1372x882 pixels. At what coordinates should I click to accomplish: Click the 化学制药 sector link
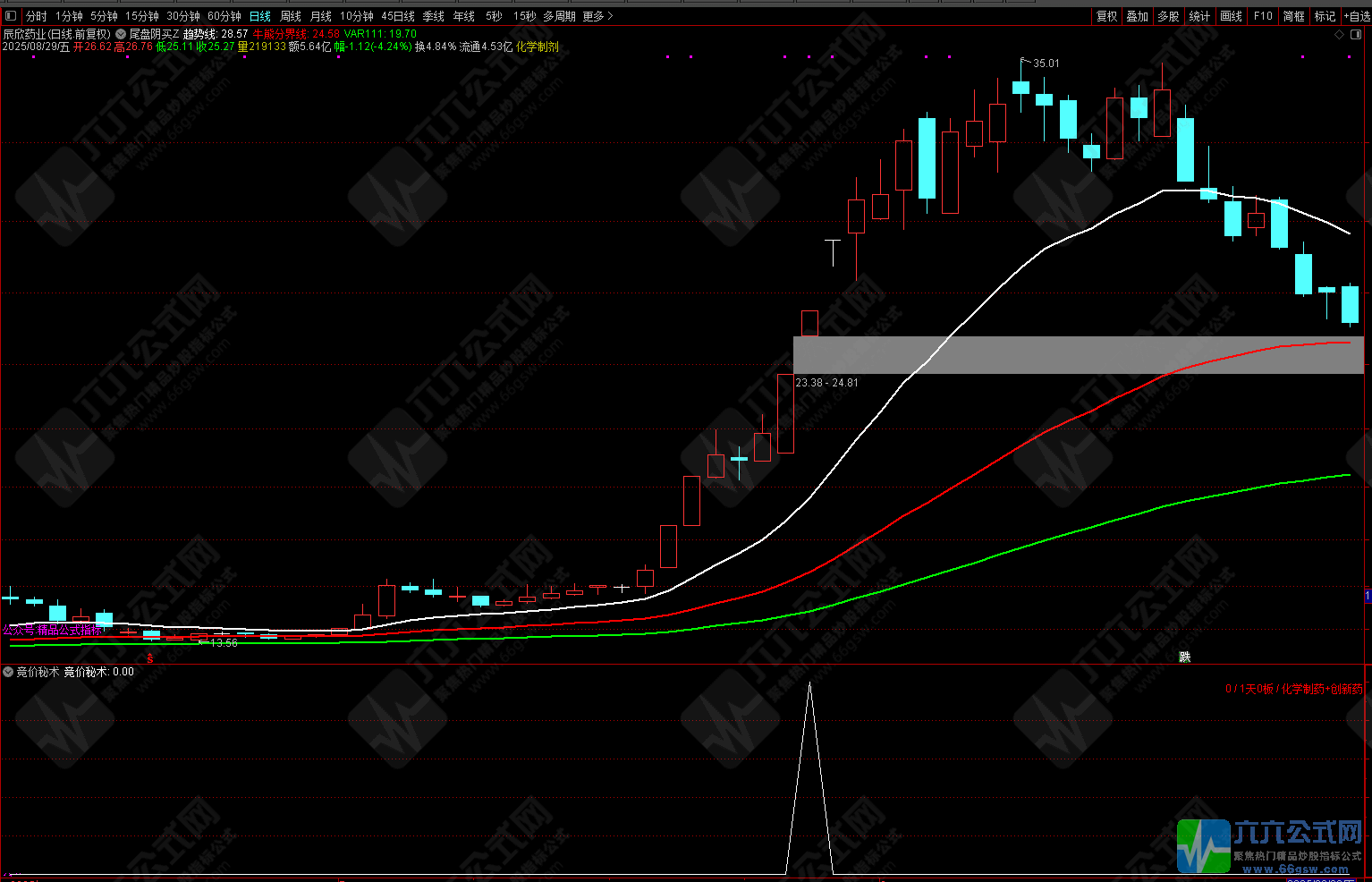537,47
